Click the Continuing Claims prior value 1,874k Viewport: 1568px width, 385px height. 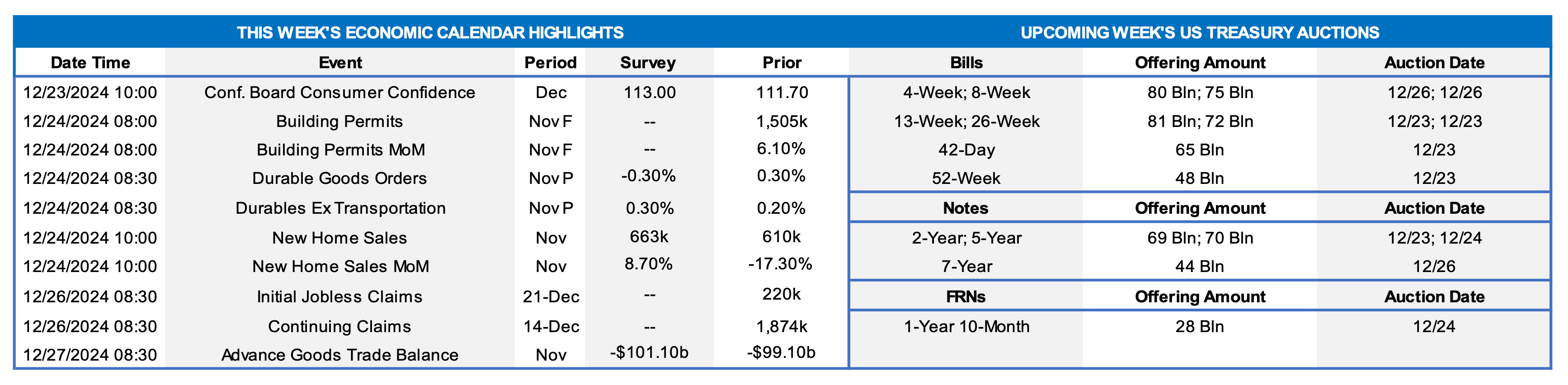[x=782, y=327]
